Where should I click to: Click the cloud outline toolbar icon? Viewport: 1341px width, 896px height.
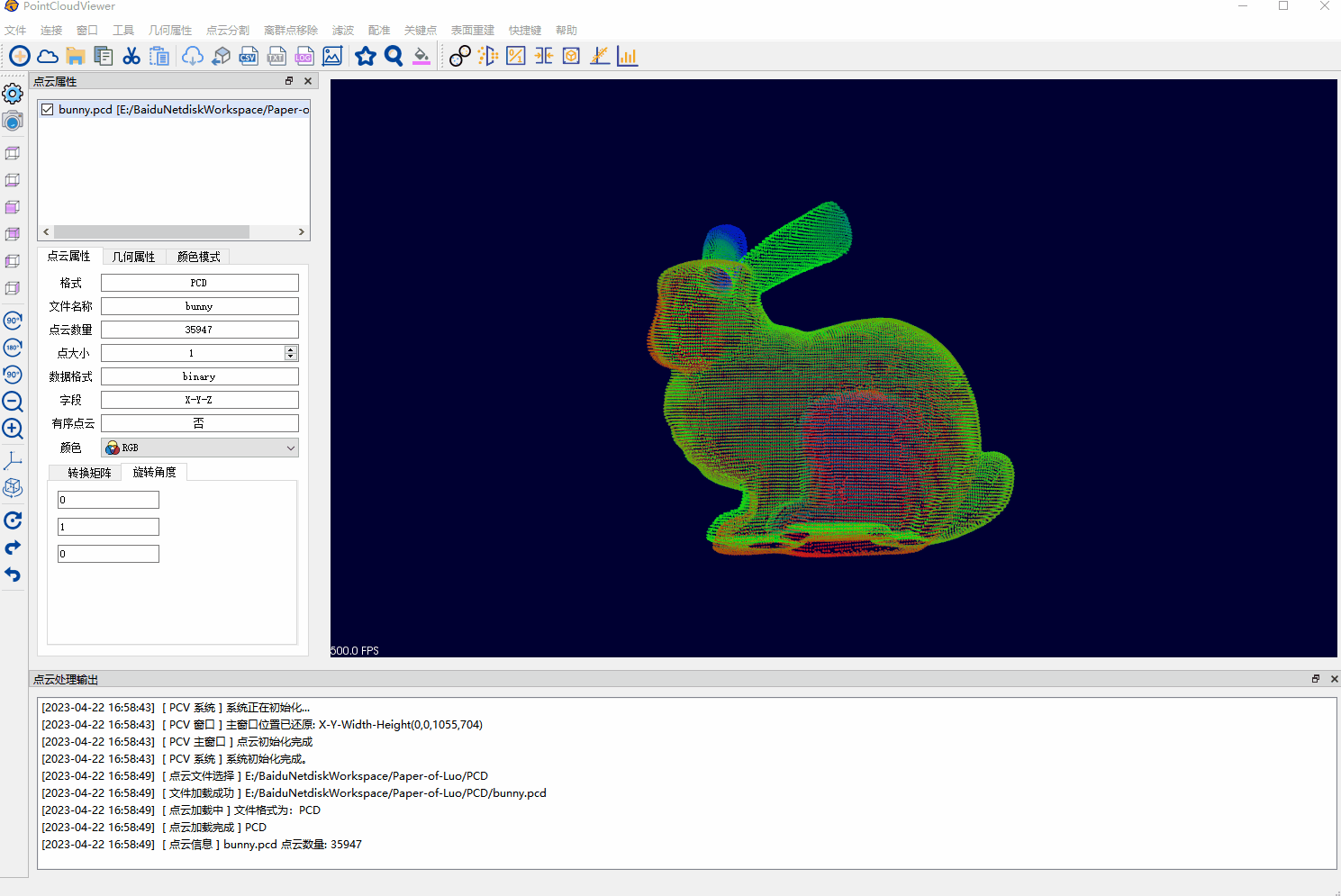click(x=48, y=57)
